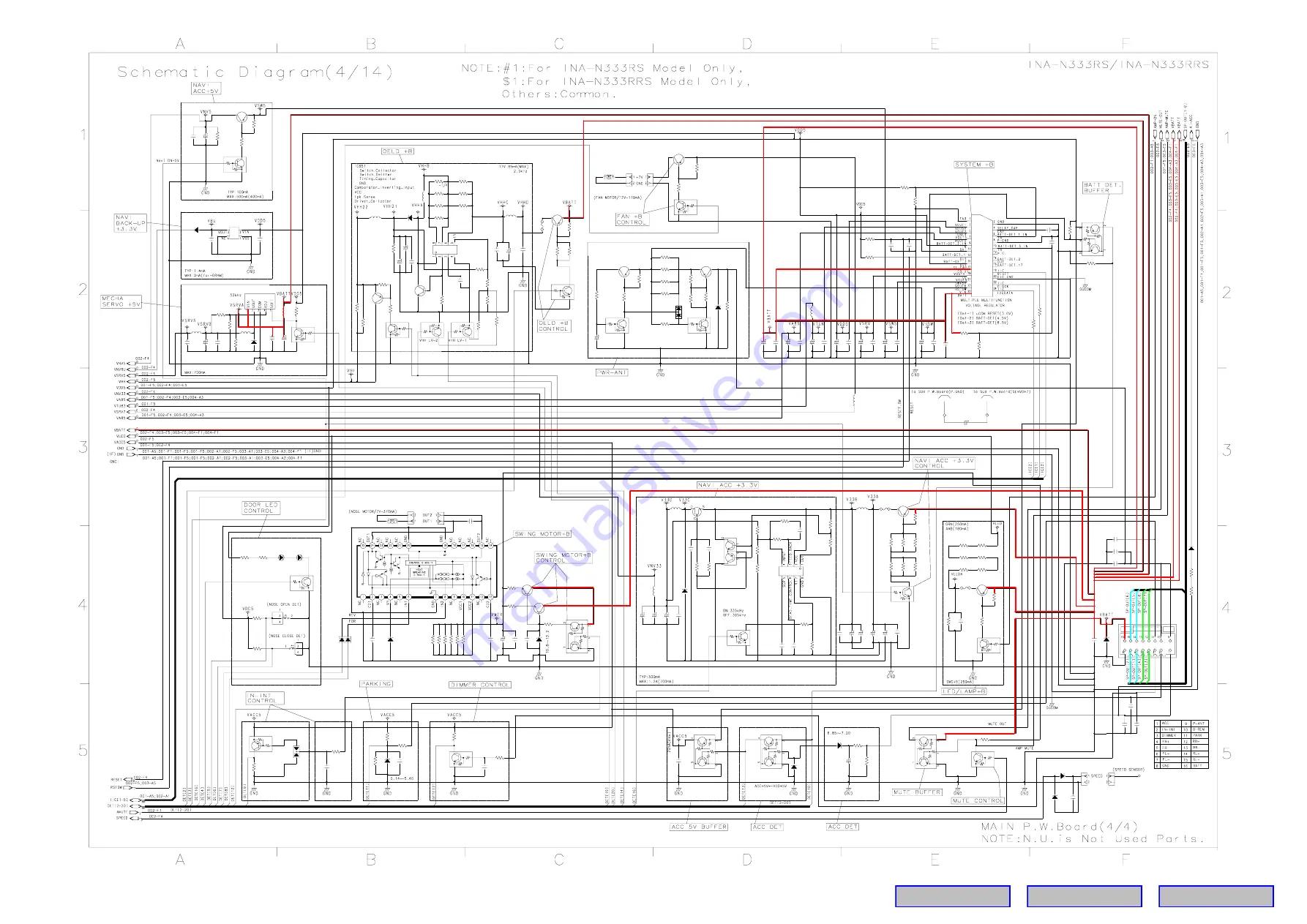
Task: Click the rightmost gray button below the schematic
Action: click(1216, 896)
